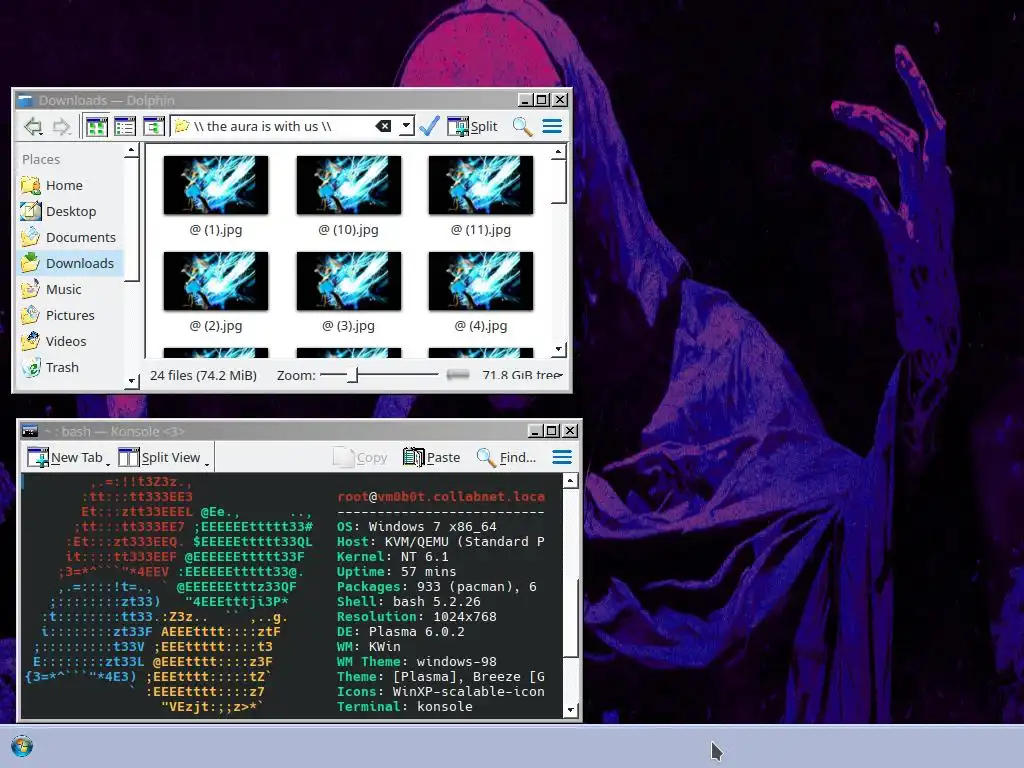
Task: Click the Dolphin title bar icon
Action: pyautogui.click(x=25, y=101)
